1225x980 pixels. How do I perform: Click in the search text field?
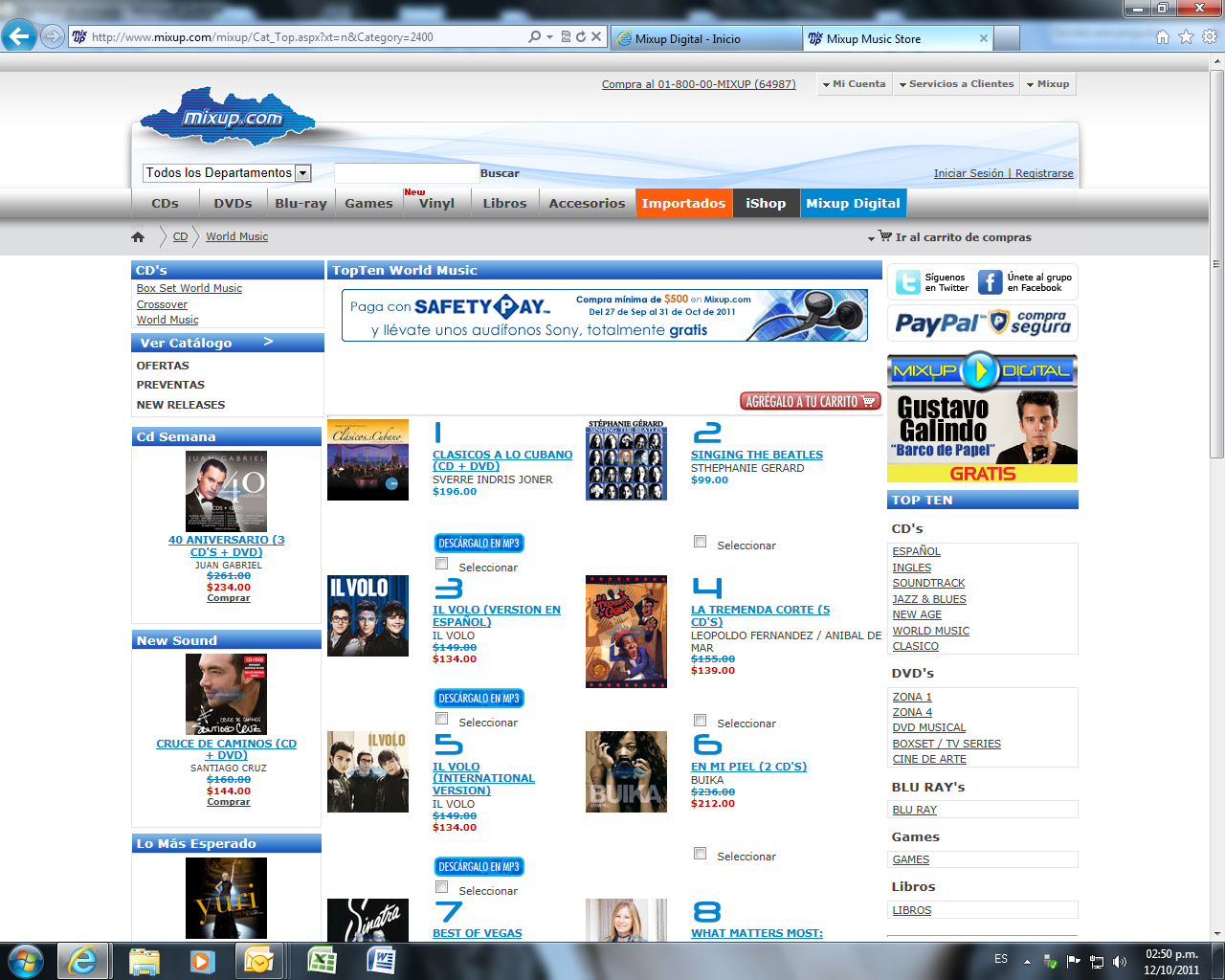pyautogui.click(x=406, y=173)
